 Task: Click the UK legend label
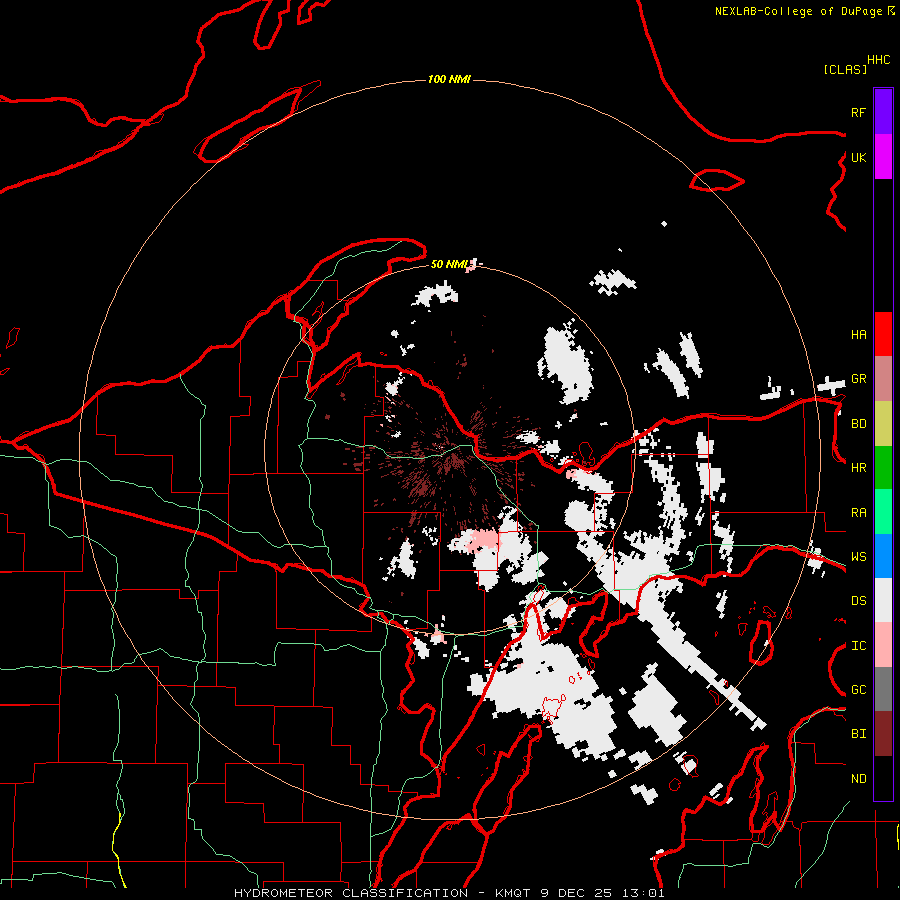point(858,157)
